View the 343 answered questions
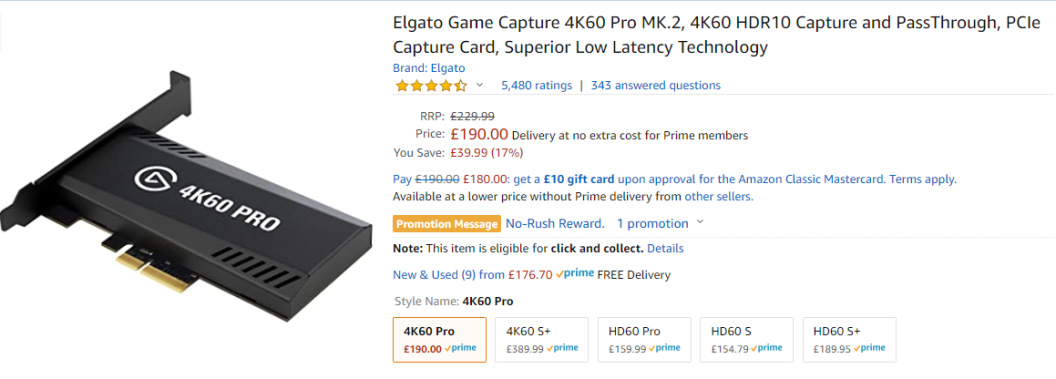 pos(655,85)
